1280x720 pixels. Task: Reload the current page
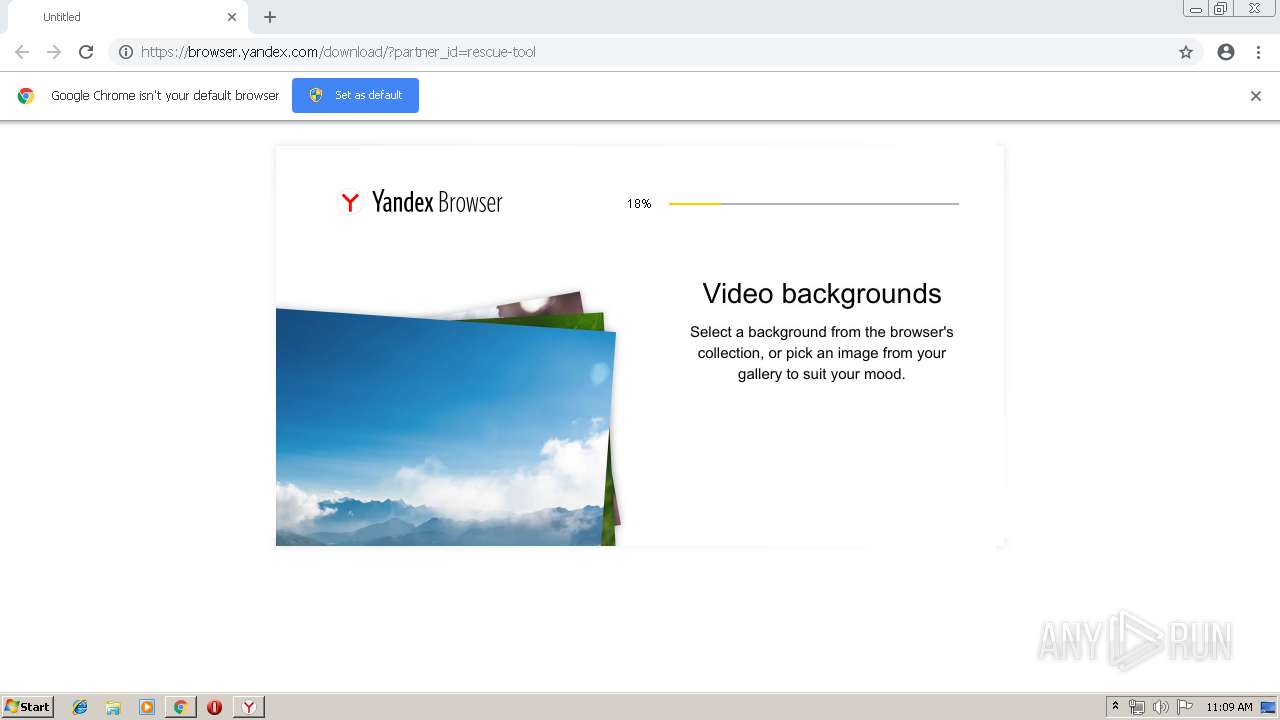pos(86,52)
